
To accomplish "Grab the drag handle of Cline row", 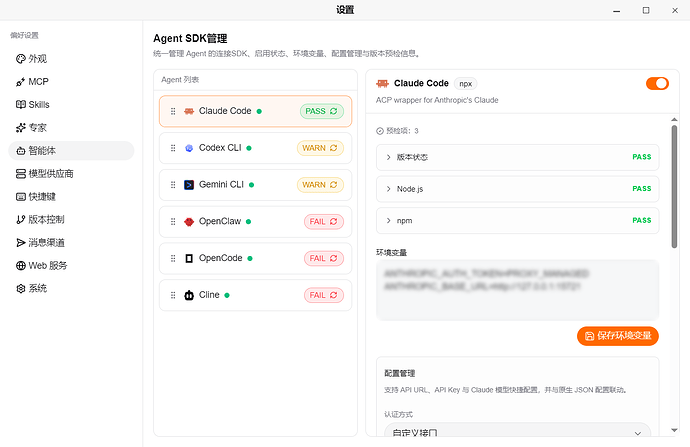I will [x=173, y=295].
